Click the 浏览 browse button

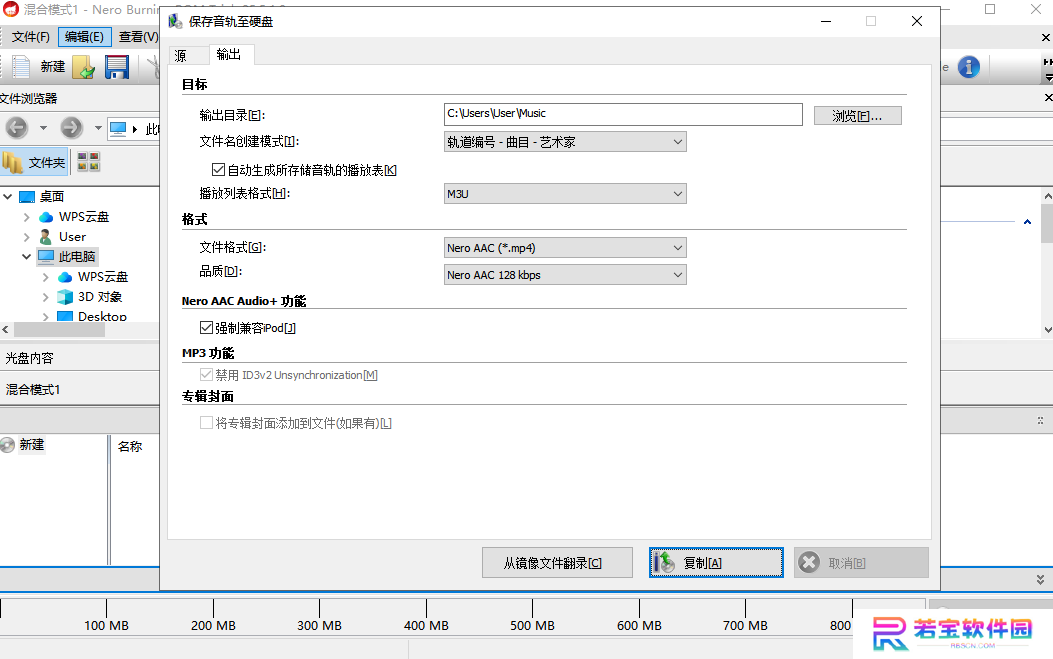(858, 116)
